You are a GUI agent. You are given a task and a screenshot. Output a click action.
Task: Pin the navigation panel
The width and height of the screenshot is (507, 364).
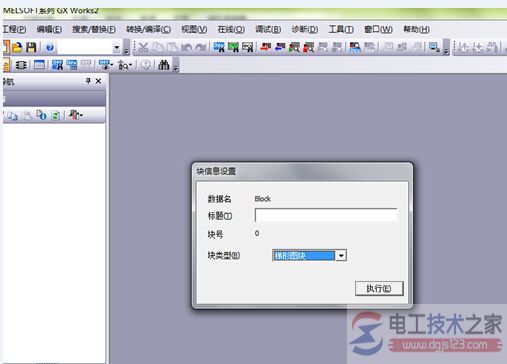click(88, 81)
